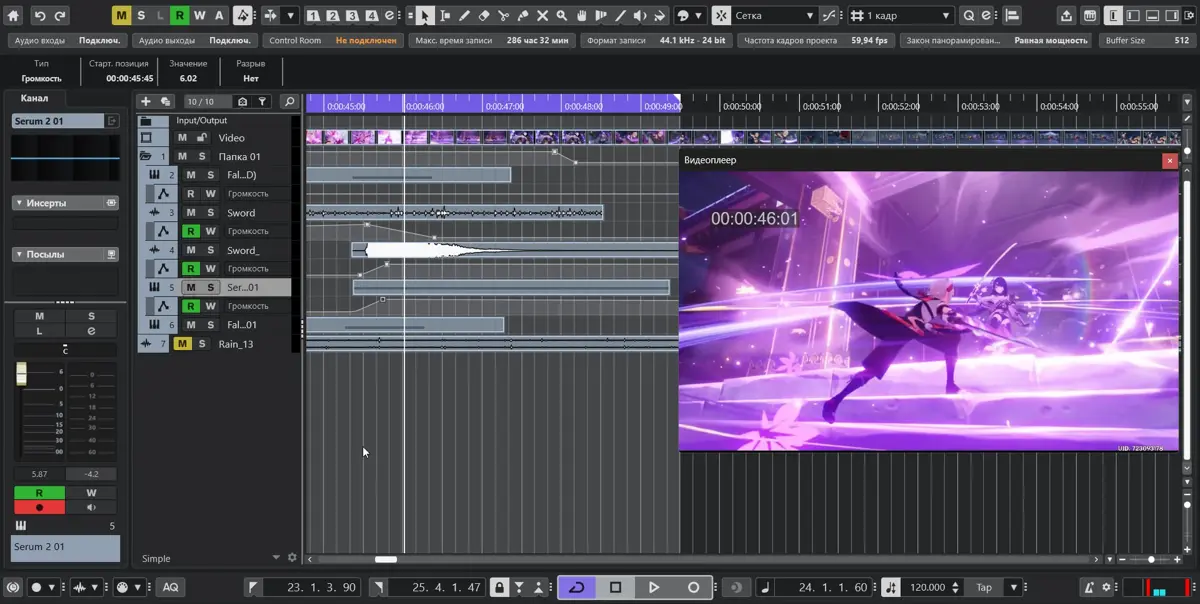The width and height of the screenshot is (1200, 604).
Task: Select workspace preset 3
Action: coord(352,16)
